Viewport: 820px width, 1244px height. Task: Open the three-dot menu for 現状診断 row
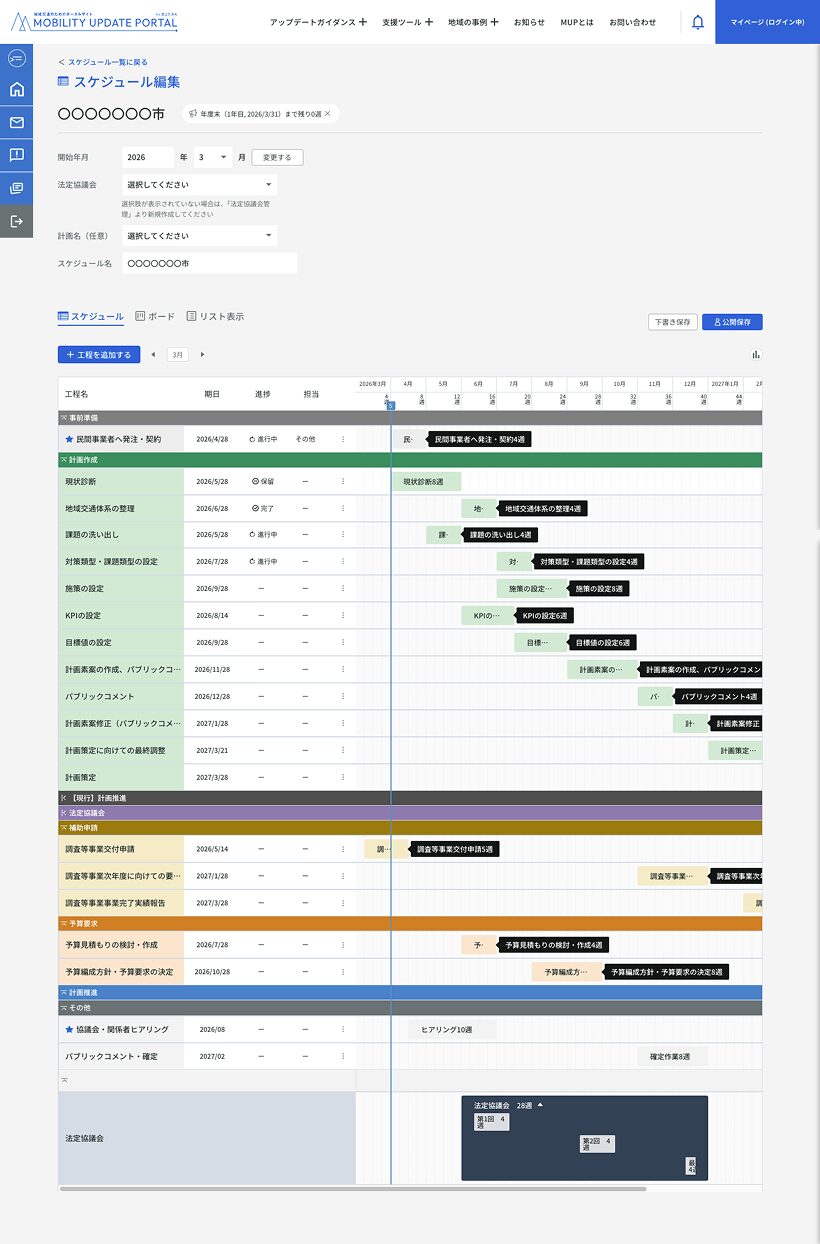[x=342, y=481]
